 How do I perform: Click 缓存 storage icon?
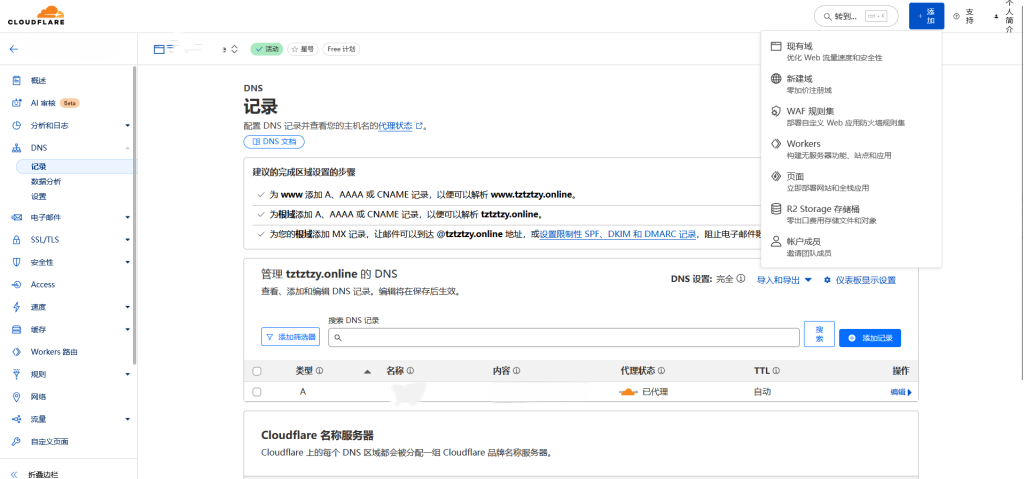click(x=17, y=329)
